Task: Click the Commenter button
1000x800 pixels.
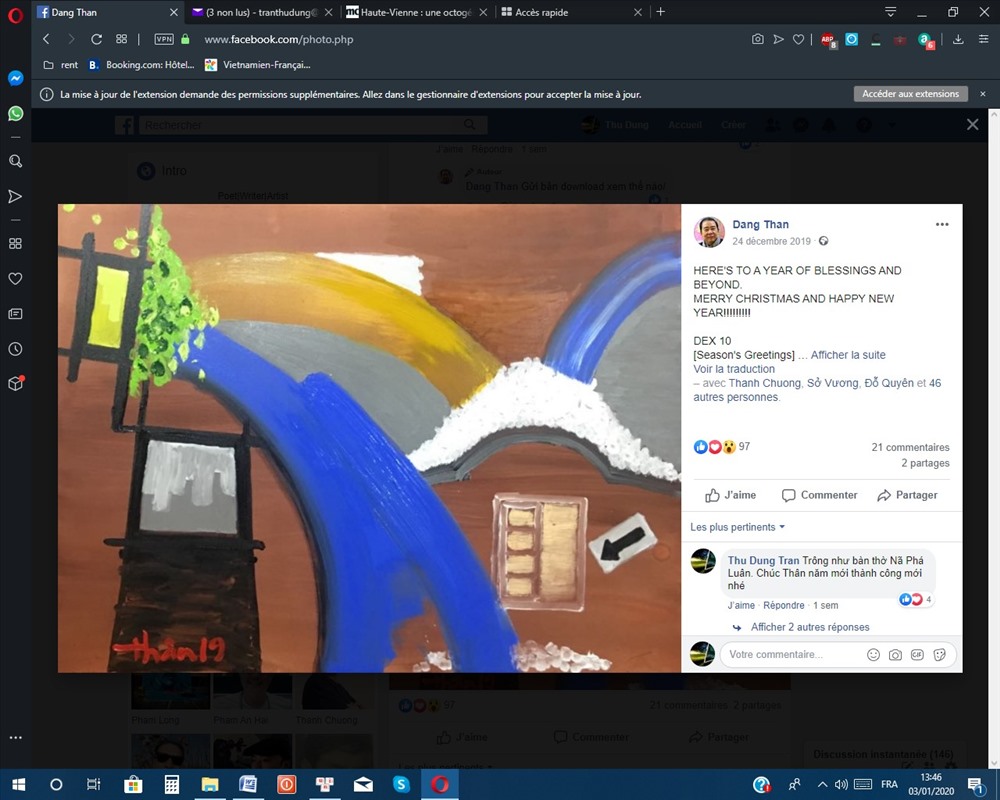Action: [820, 495]
